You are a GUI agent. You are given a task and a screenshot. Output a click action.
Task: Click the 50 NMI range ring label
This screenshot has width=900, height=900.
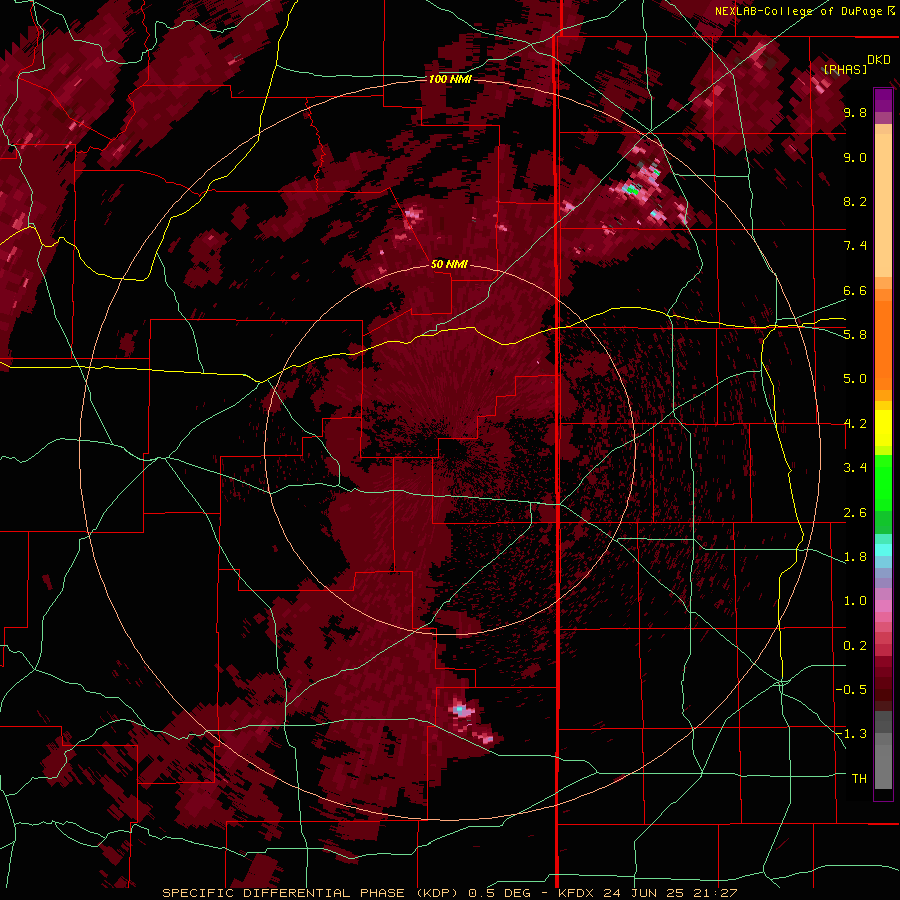[x=449, y=264]
